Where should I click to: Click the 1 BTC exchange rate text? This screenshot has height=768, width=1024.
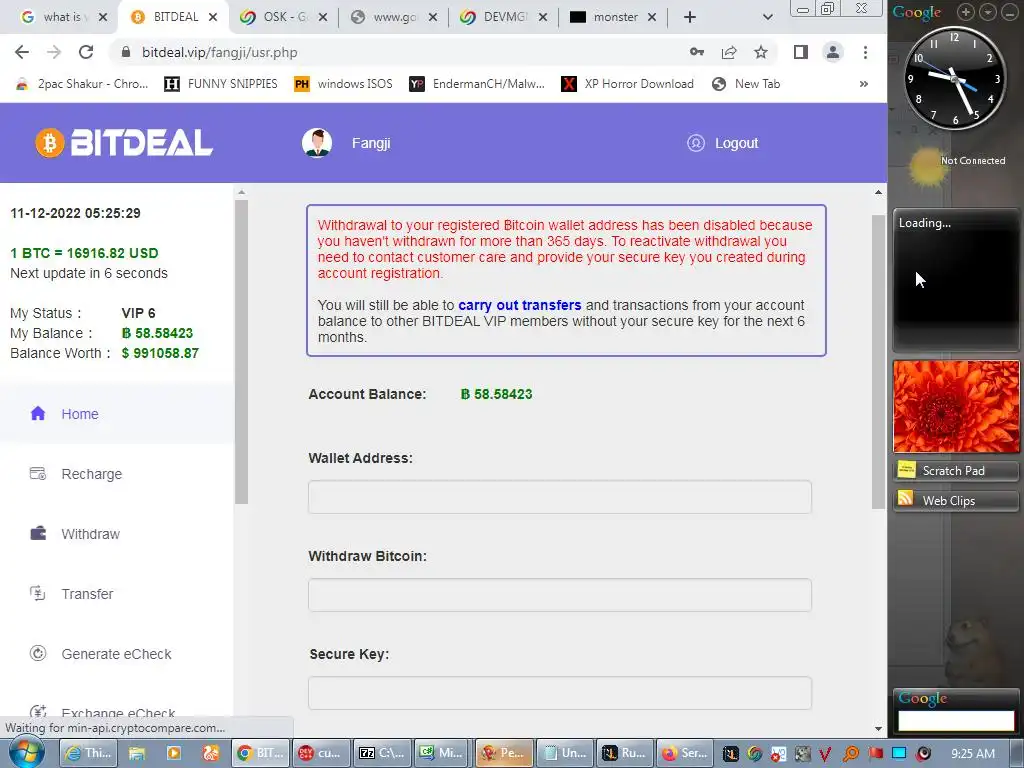click(x=84, y=253)
